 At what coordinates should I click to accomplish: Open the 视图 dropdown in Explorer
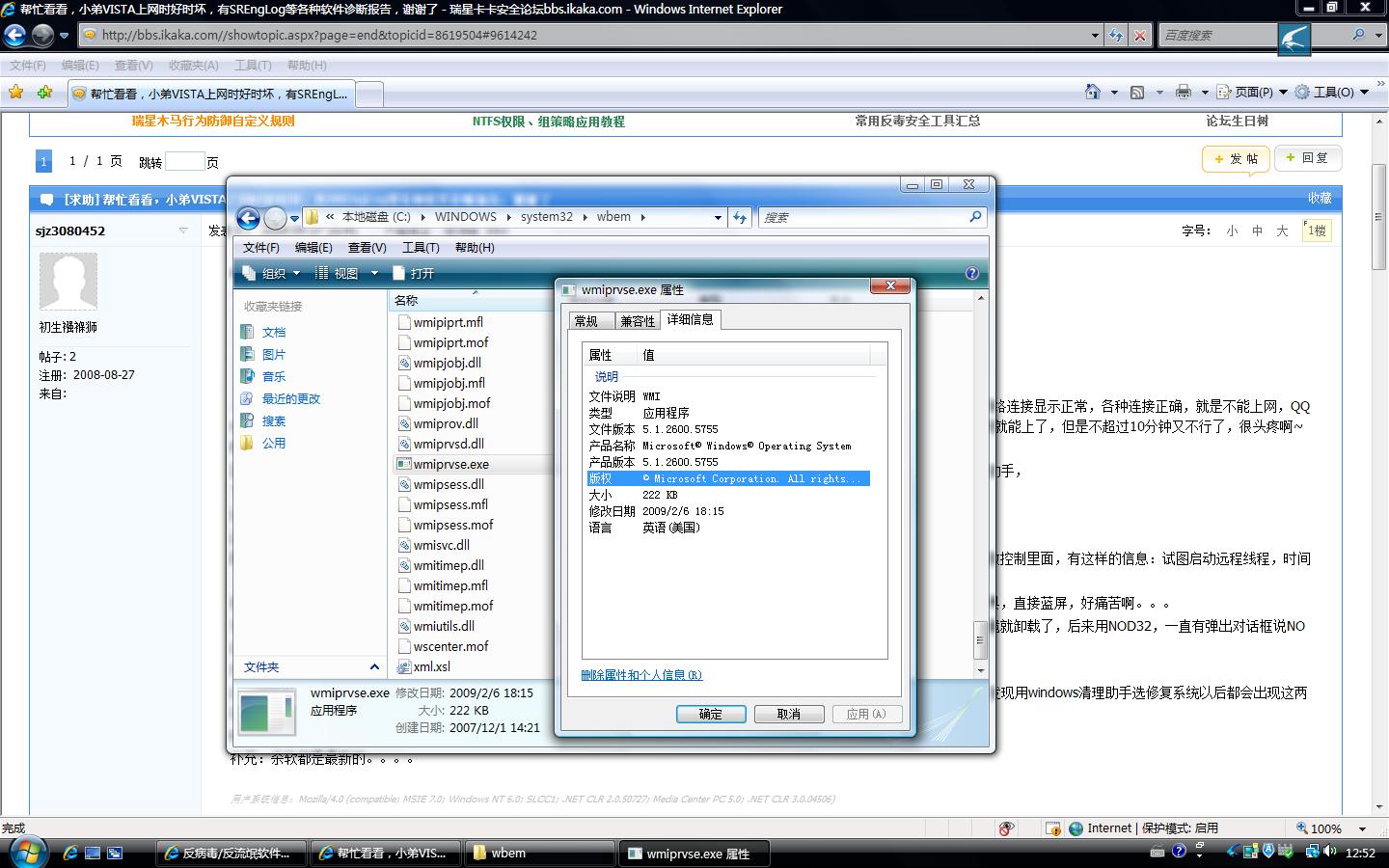point(346,273)
